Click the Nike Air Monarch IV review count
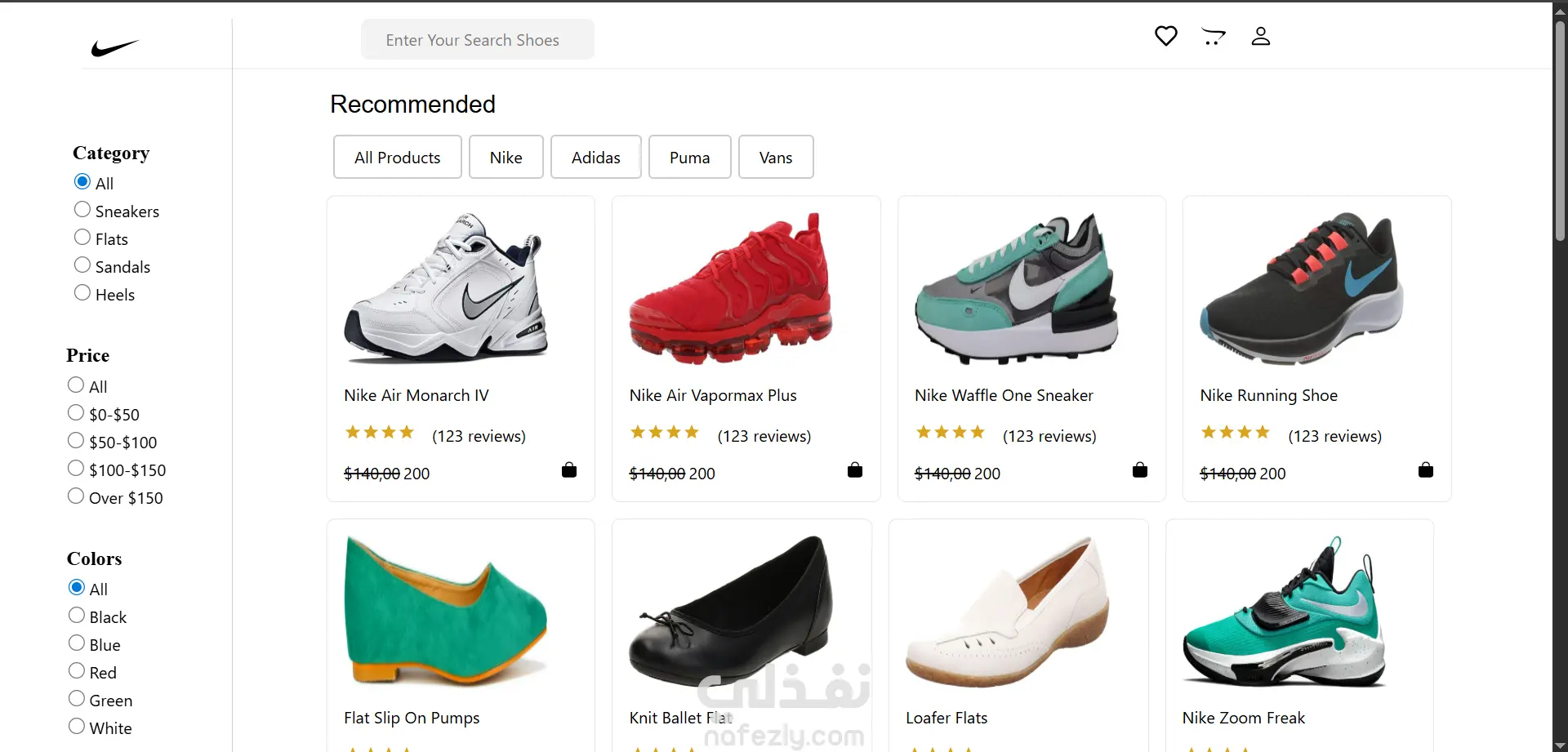 tap(479, 436)
